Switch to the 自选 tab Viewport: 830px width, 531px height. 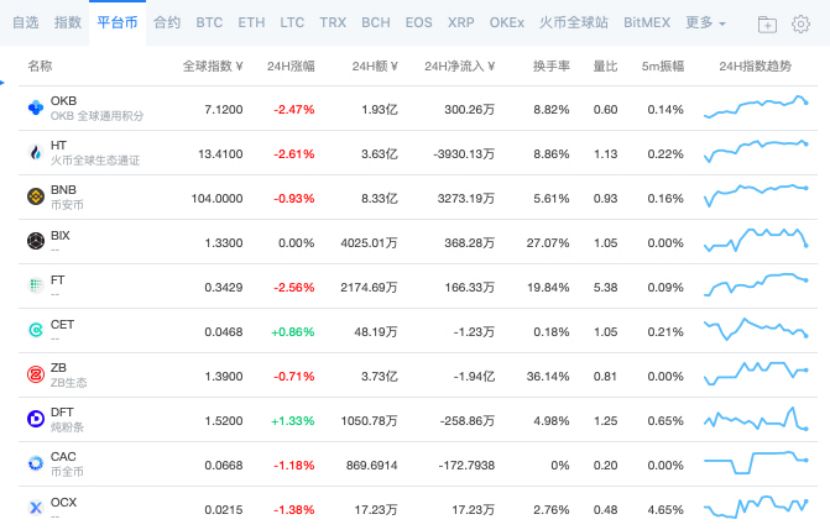pos(25,23)
